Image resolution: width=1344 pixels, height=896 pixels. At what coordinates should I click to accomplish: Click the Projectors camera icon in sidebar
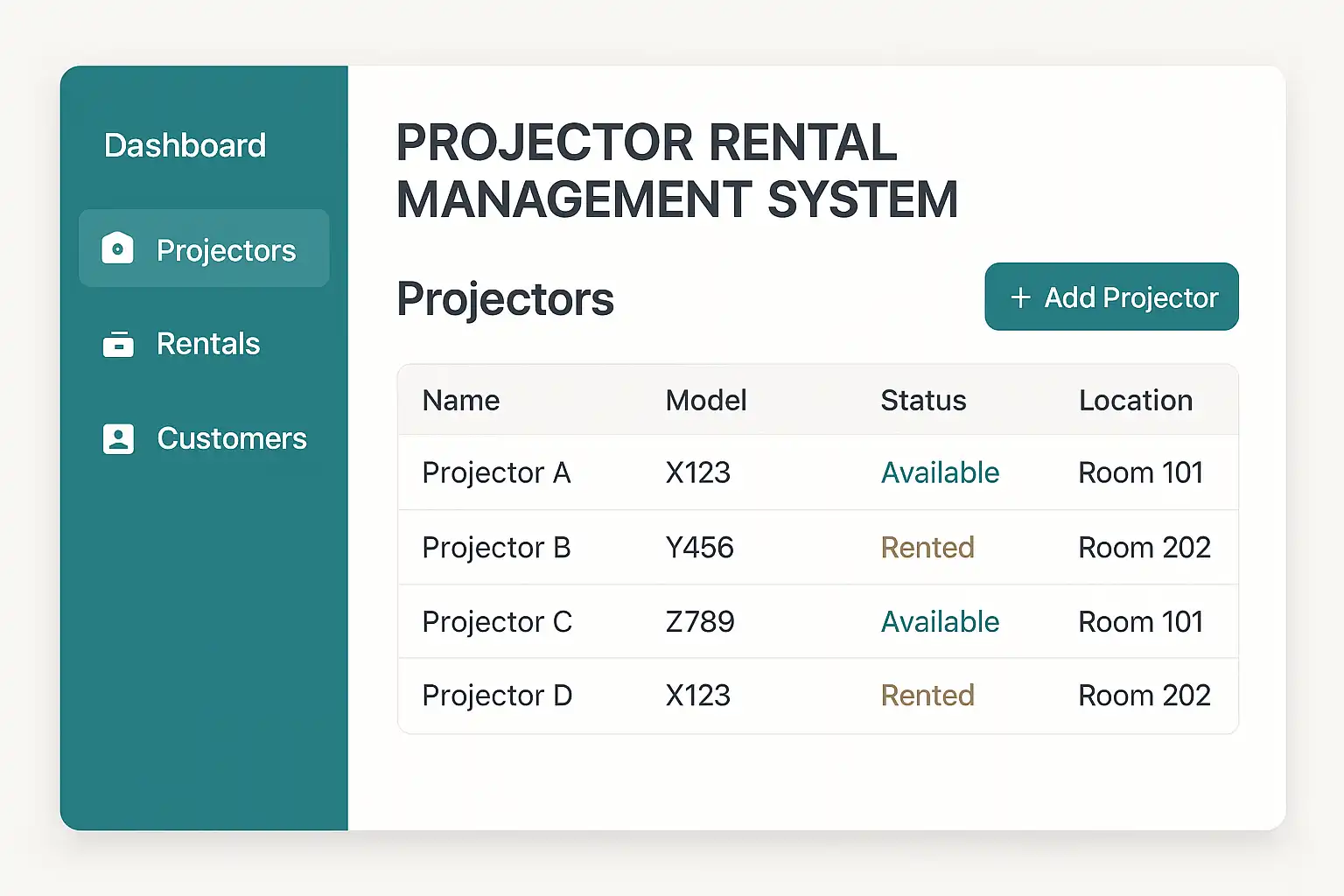pyautogui.click(x=117, y=249)
